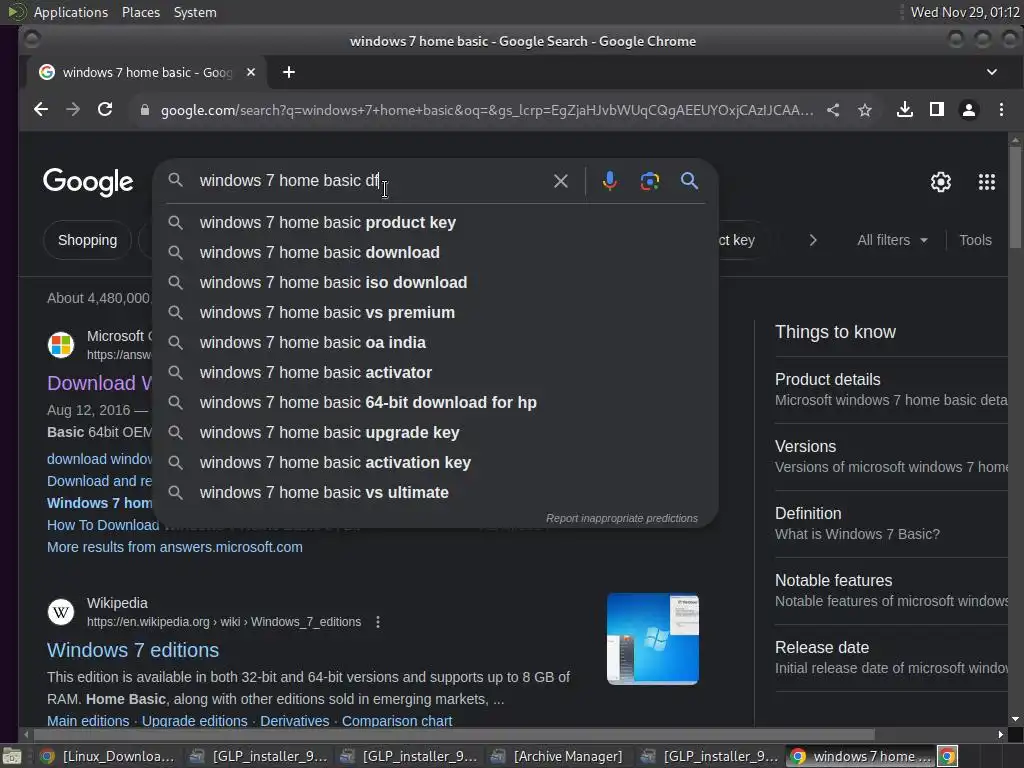Click the address bar URL
The width and height of the screenshot is (1024, 768).
(487, 110)
